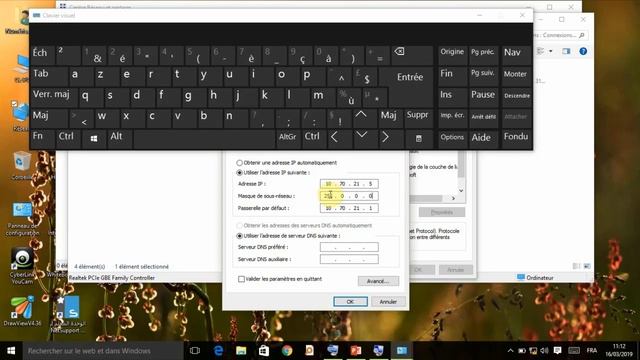Open Microsoft Store from the taskbar
The width and height of the screenshot is (640, 360).
coord(264,351)
